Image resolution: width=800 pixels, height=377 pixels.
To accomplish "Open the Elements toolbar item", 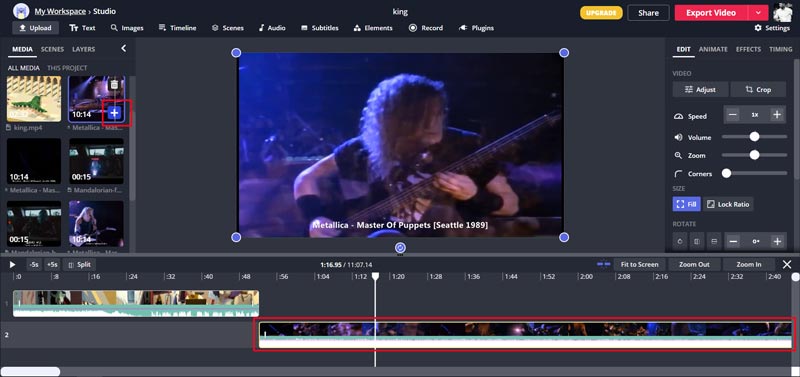I will pos(373,28).
